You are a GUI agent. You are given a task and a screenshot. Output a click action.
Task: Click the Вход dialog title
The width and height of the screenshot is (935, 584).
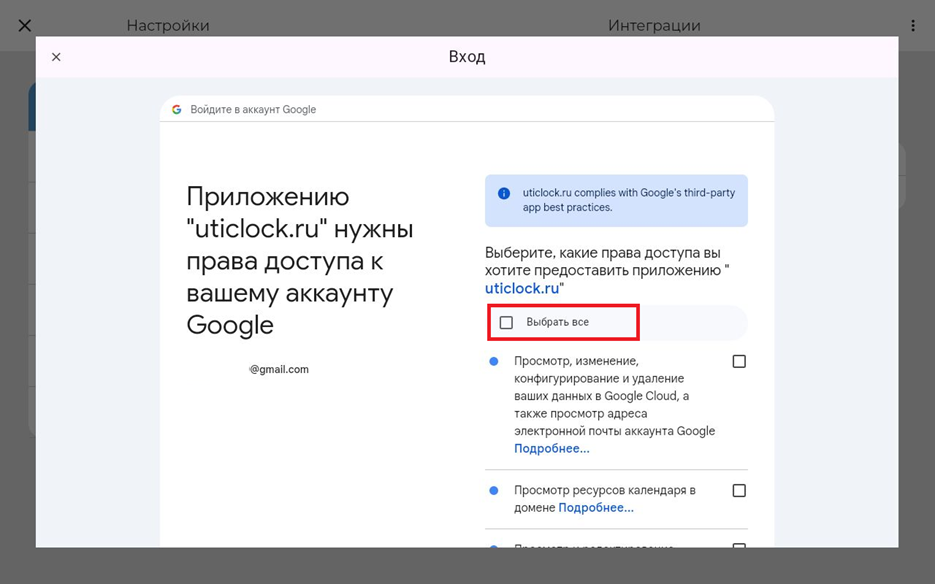467,57
